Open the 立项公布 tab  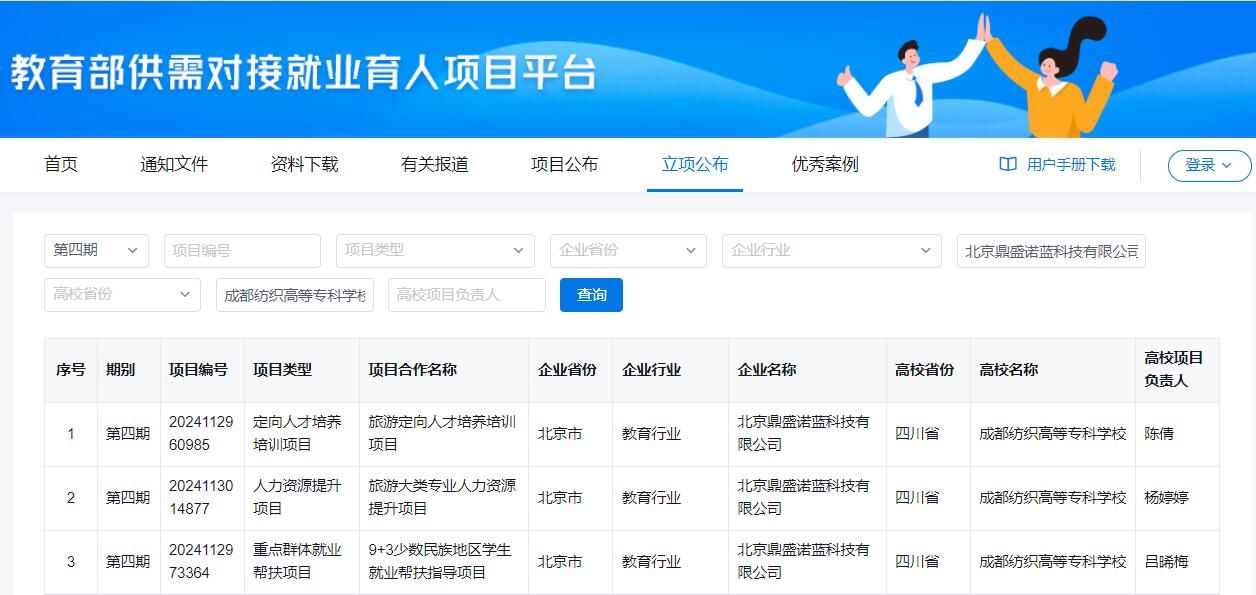tap(694, 165)
